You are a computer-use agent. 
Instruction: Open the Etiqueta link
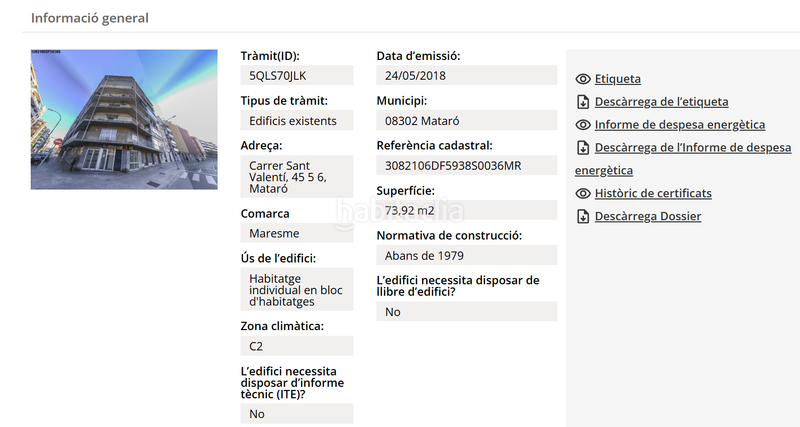[617, 79]
